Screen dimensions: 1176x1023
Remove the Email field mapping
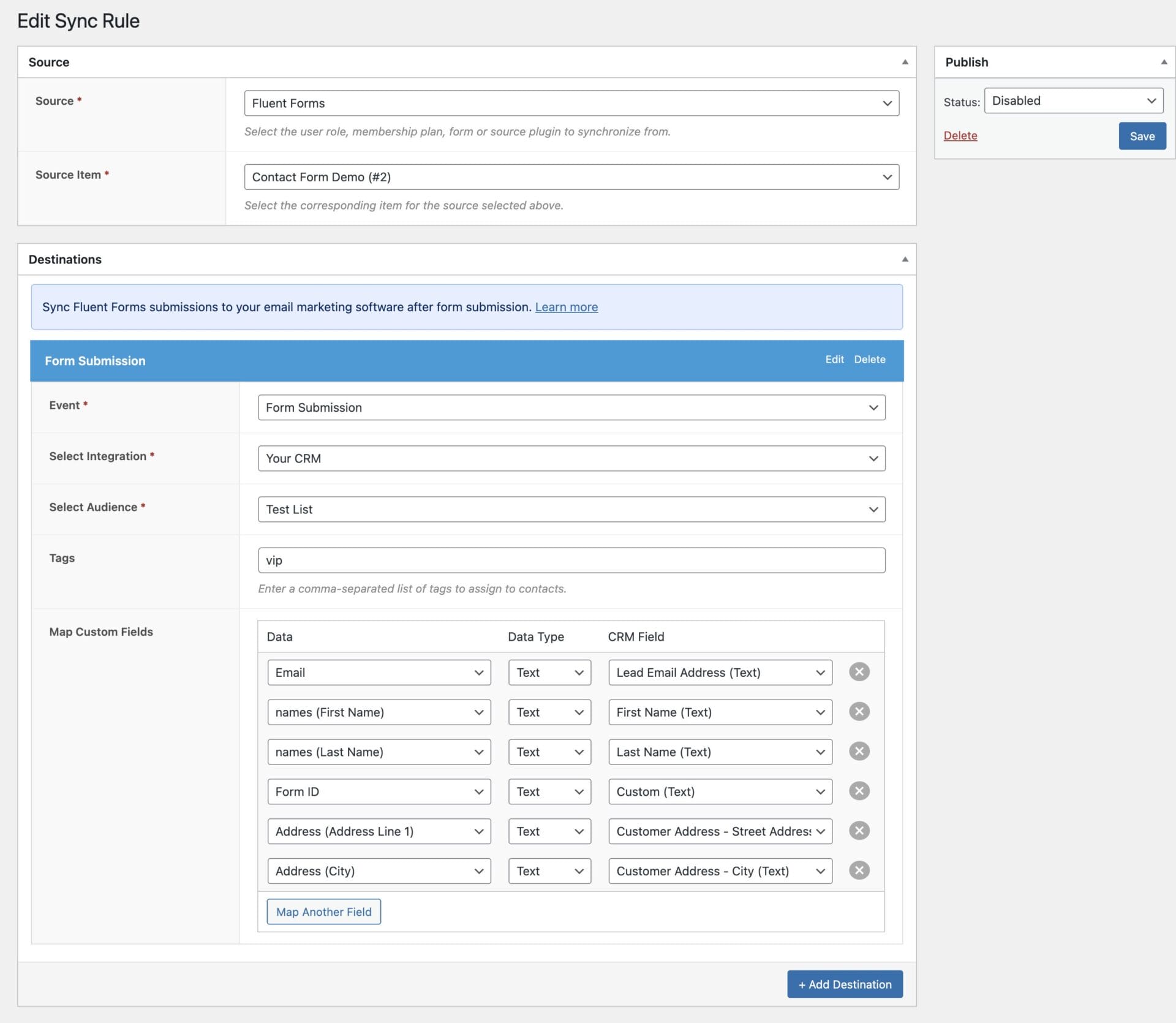tap(859, 671)
